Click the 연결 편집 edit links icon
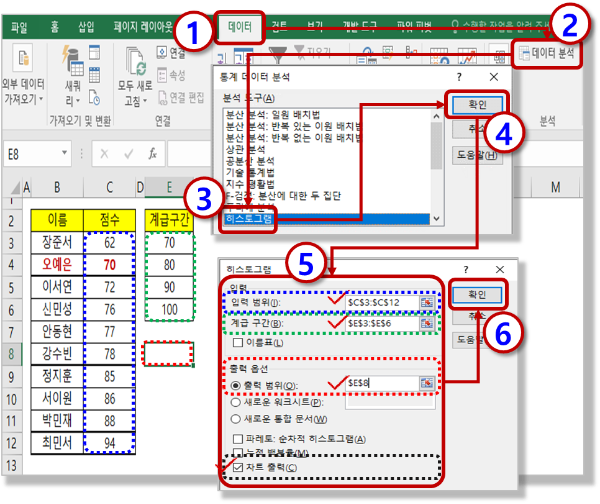The width and height of the screenshot is (600, 504). [162, 98]
